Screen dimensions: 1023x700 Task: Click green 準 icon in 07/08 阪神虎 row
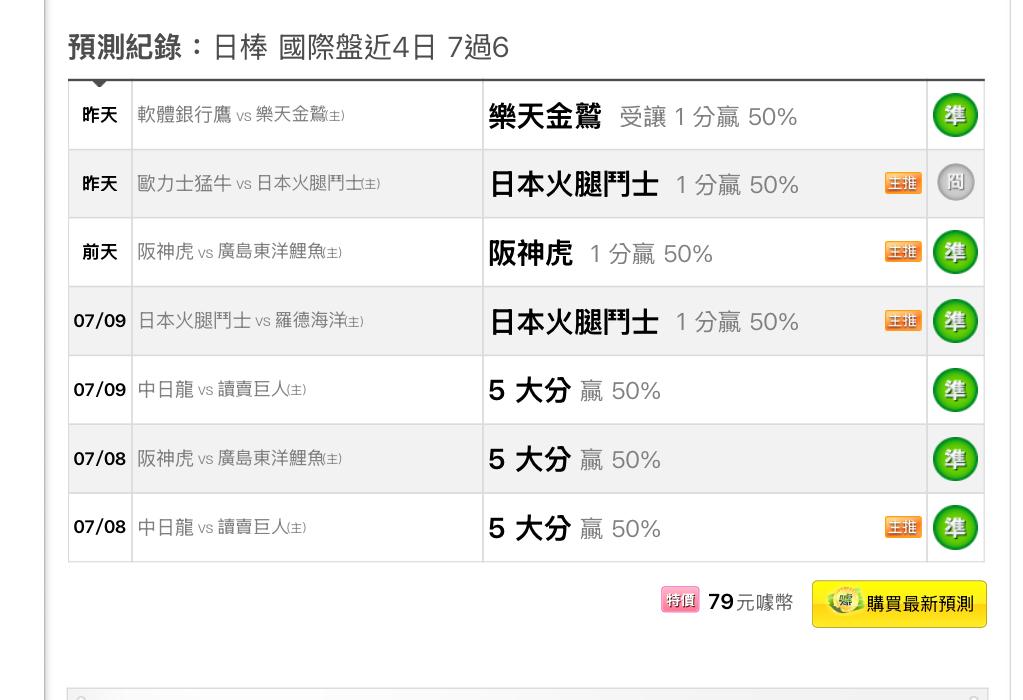pyautogui.click(x=955, y=459)
